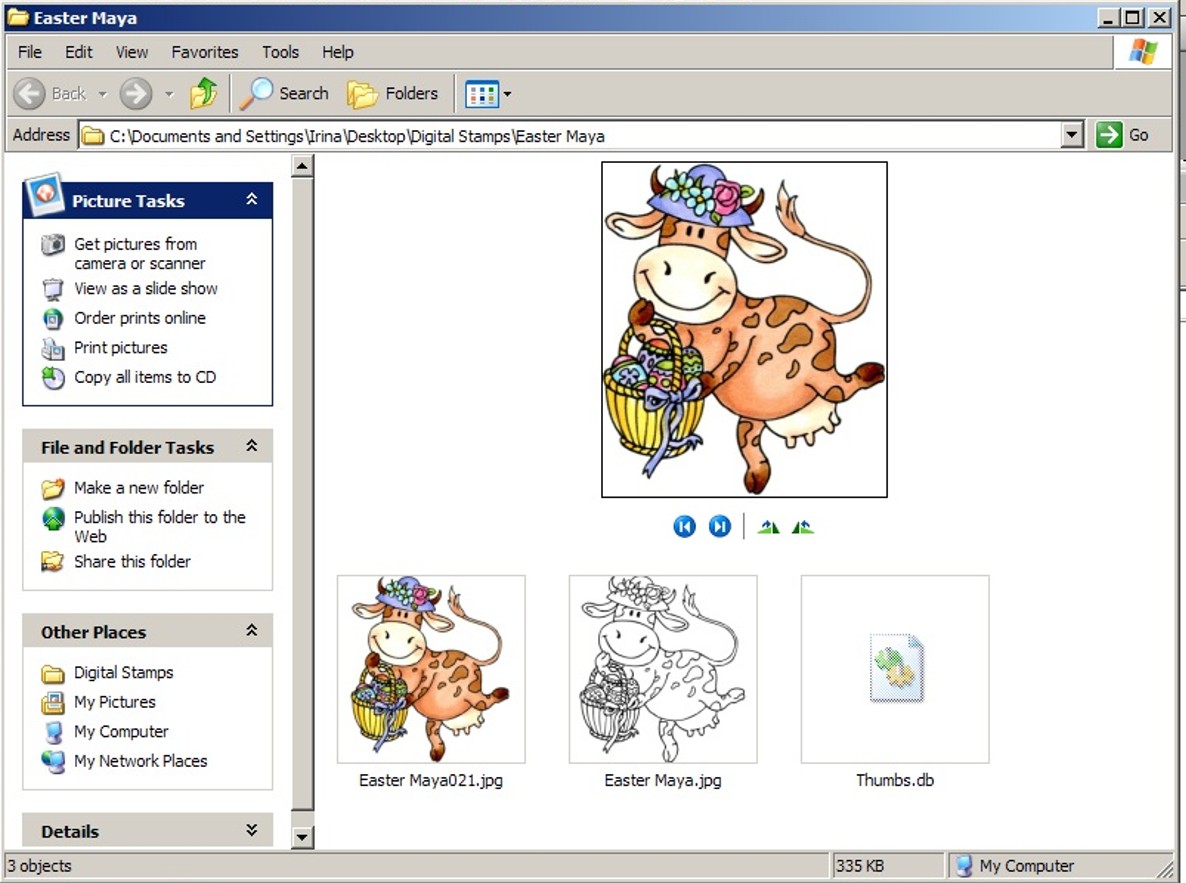This screenshot has height=883, width=1186.
Task: Click the Order prints online icon
Action: pos(52,319)
